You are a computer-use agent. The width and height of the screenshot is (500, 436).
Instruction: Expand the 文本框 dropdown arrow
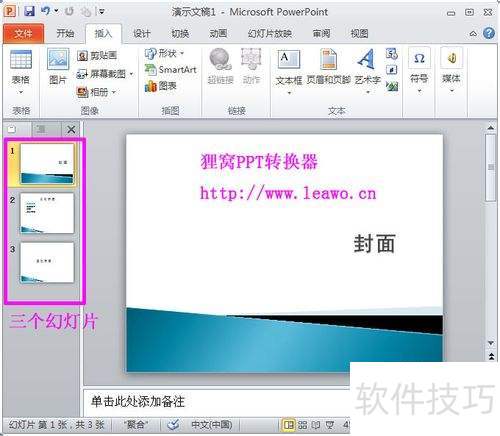click(x=289, y=93)
